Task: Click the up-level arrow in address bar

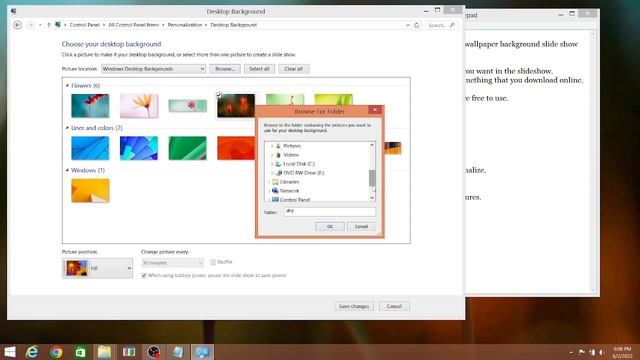Action: coord(49,25)
